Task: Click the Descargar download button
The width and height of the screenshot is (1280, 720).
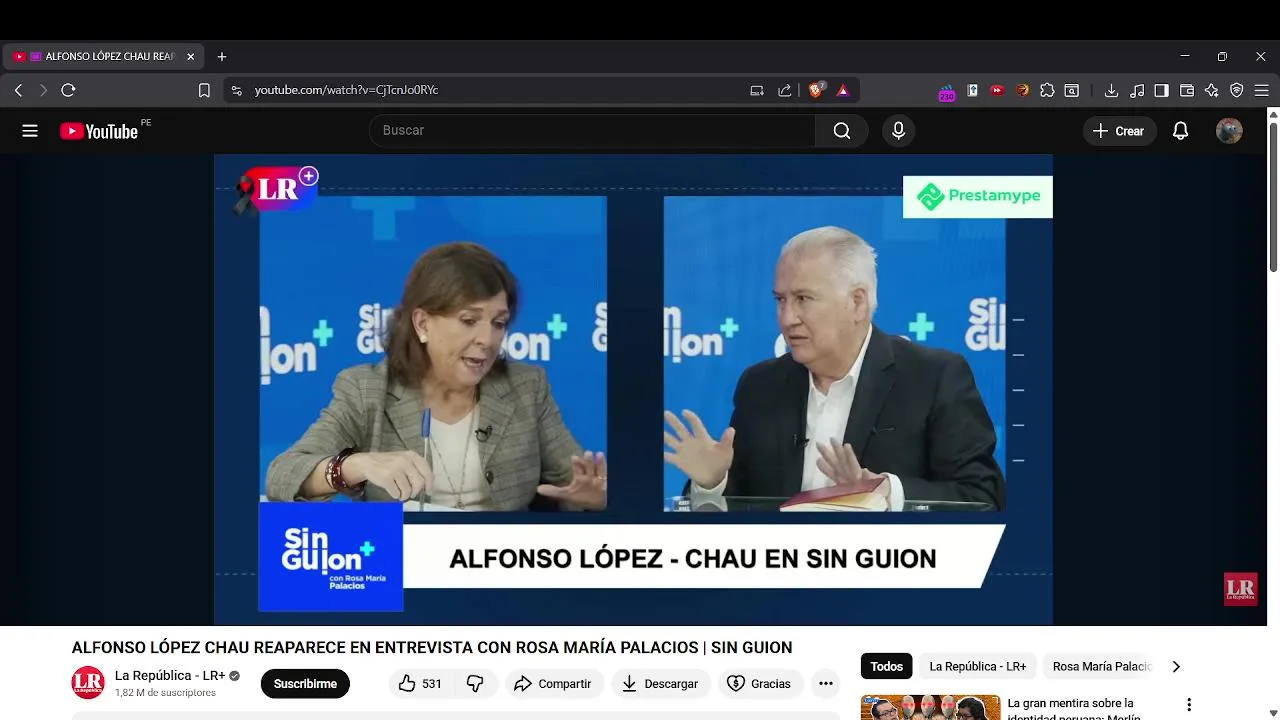Action: click(660, 684)
